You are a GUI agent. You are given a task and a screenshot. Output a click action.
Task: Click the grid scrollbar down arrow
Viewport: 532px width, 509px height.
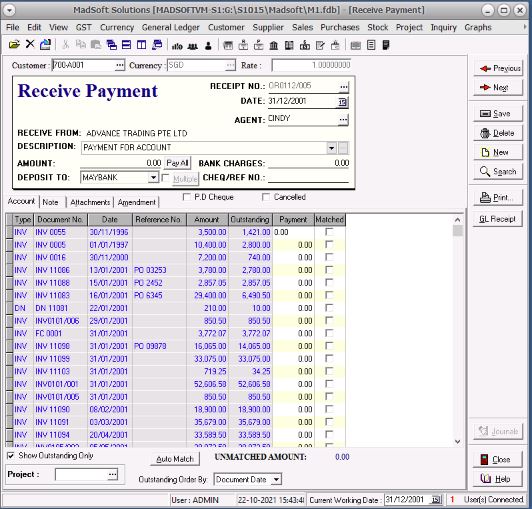[x=457, y=441]
